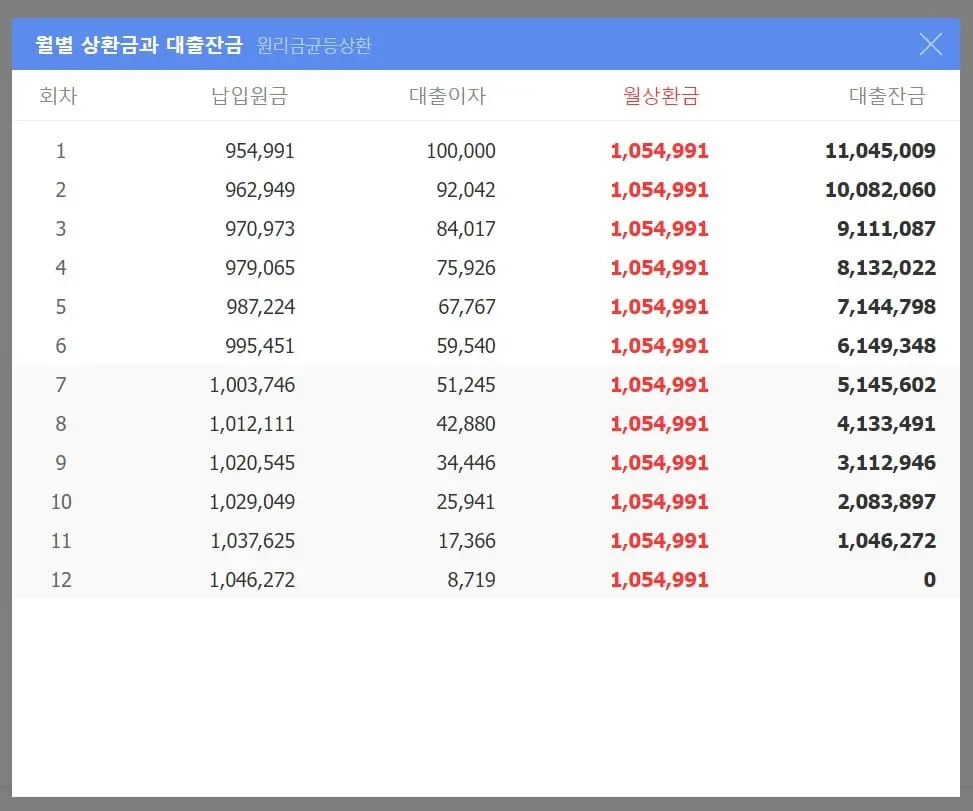The width and height of the screenshot is (973, 811).
Task: Select the red 1,054,991 amount in row 1
Action: (x=660, y=151)
